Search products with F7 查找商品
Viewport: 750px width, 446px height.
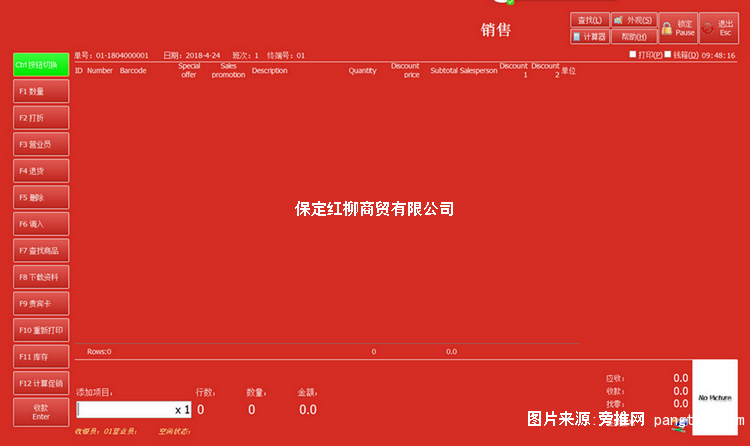pyautogui.click(x=41, y=251)
